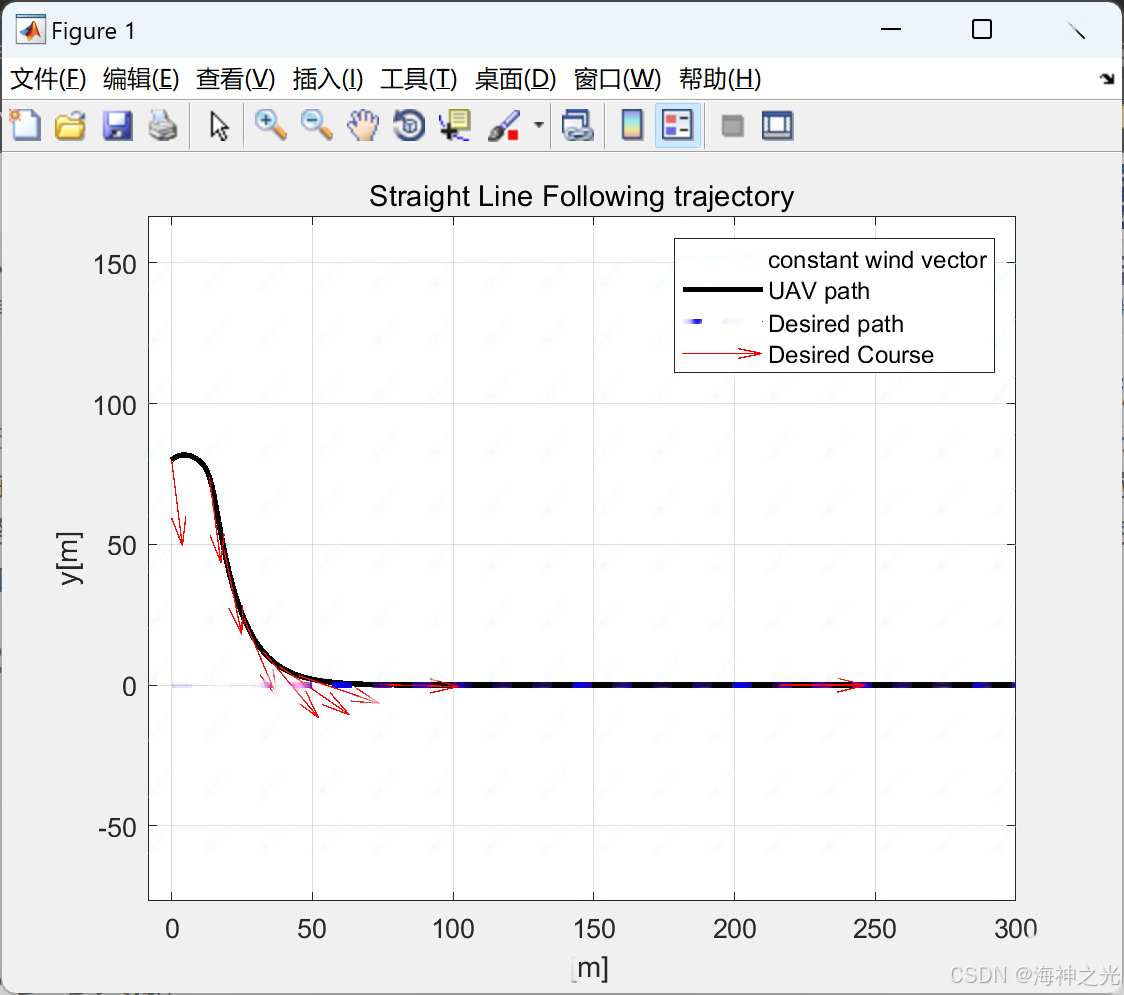Open the 桌面(D) menu
1124x995 pixels.
(515, 79)
